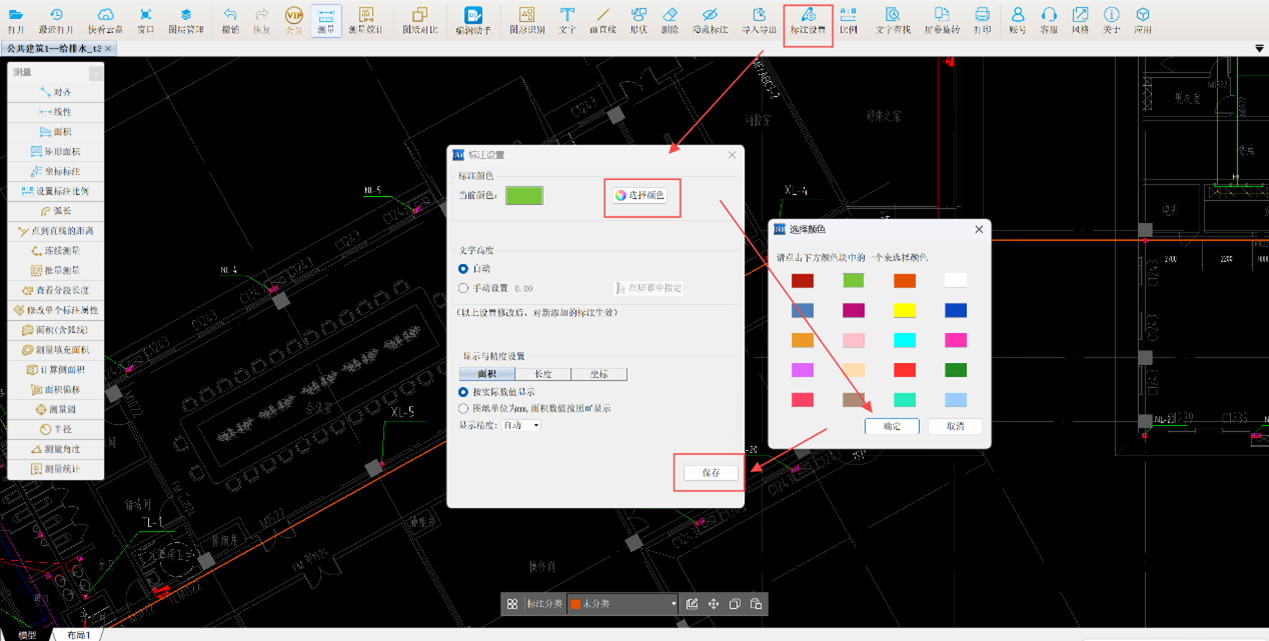The image size is (1269, 641).
Task: Select the 自动 text height radio option
Action: 463,269
